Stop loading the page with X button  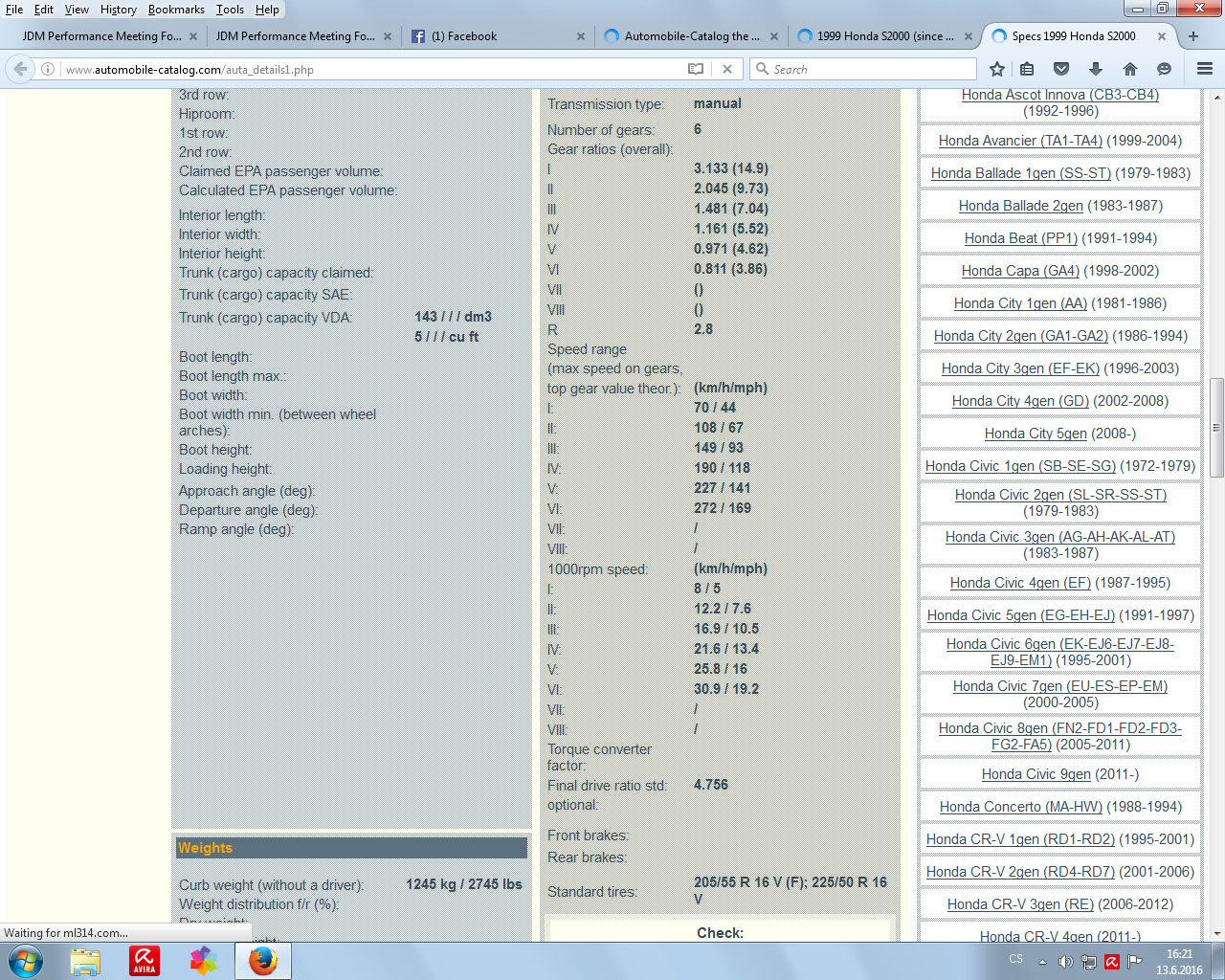[727, 69]
